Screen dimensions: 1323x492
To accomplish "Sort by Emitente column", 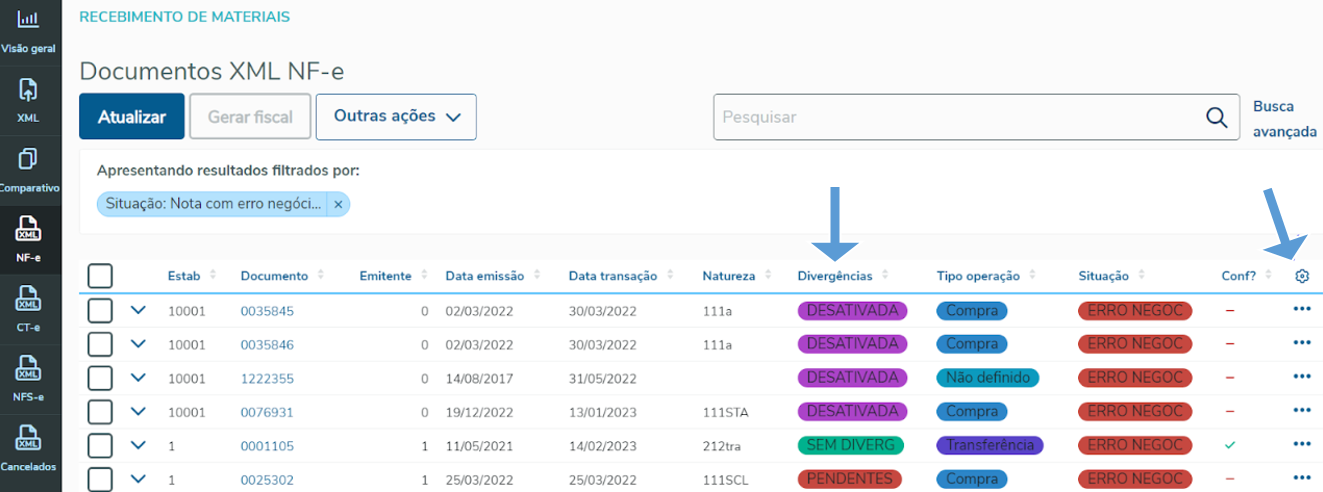I will click(x=393, y=275).
